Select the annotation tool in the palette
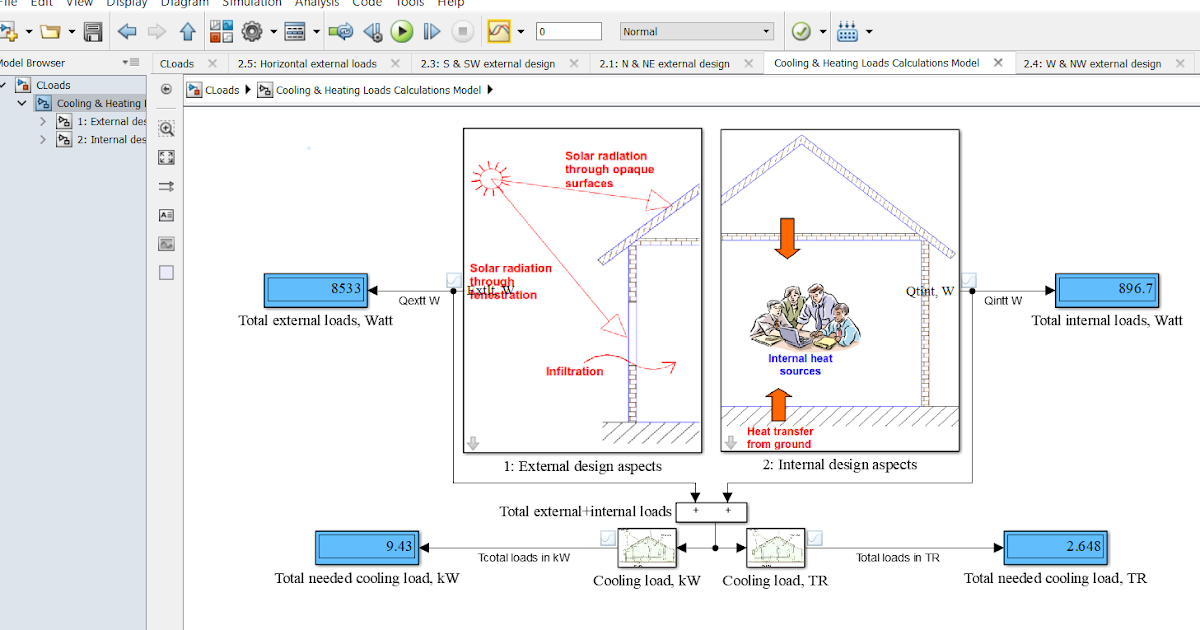Image resolution: width=1200 pixels, height=630 pixels. coord(165,214)
